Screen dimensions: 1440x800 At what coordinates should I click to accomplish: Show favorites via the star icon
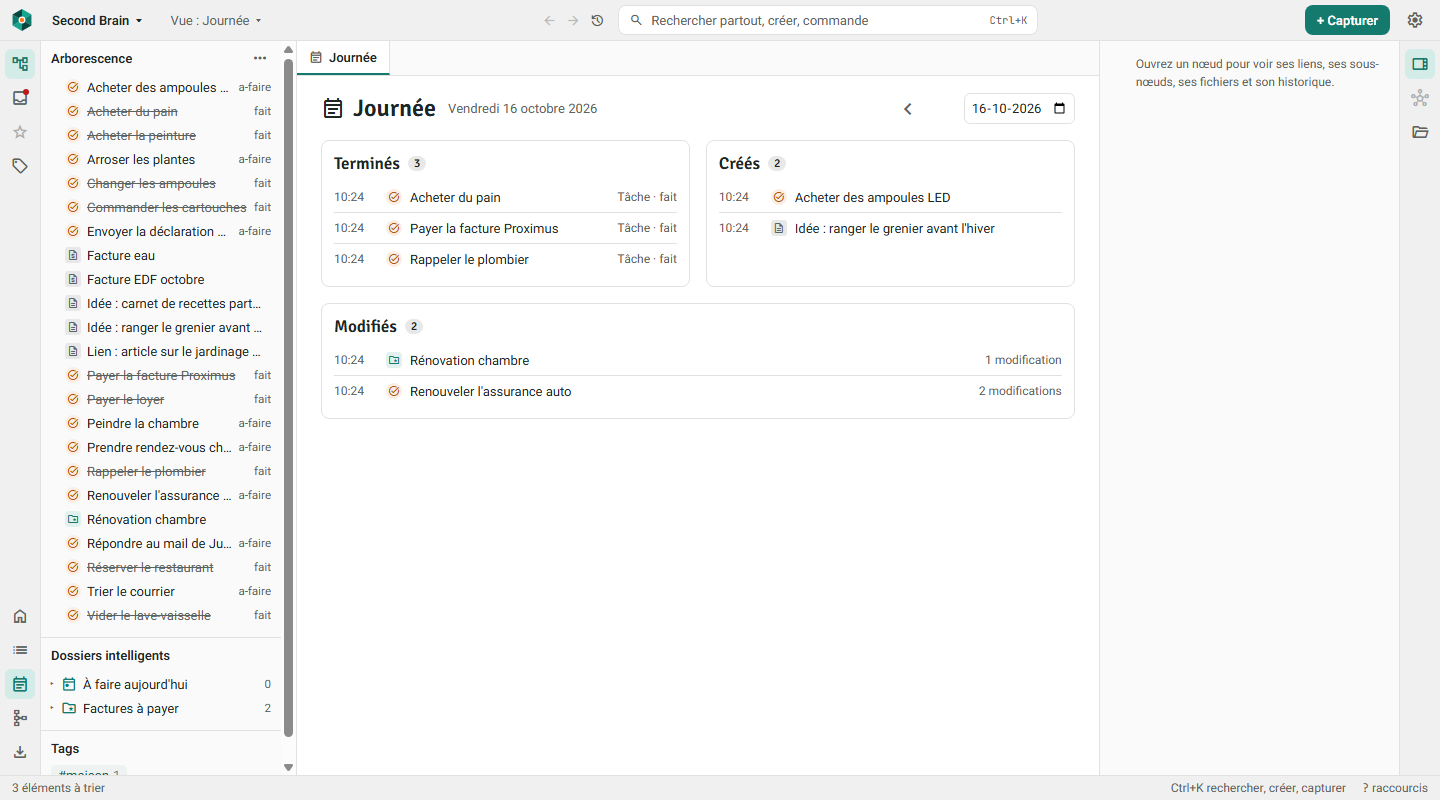[20, 132]
